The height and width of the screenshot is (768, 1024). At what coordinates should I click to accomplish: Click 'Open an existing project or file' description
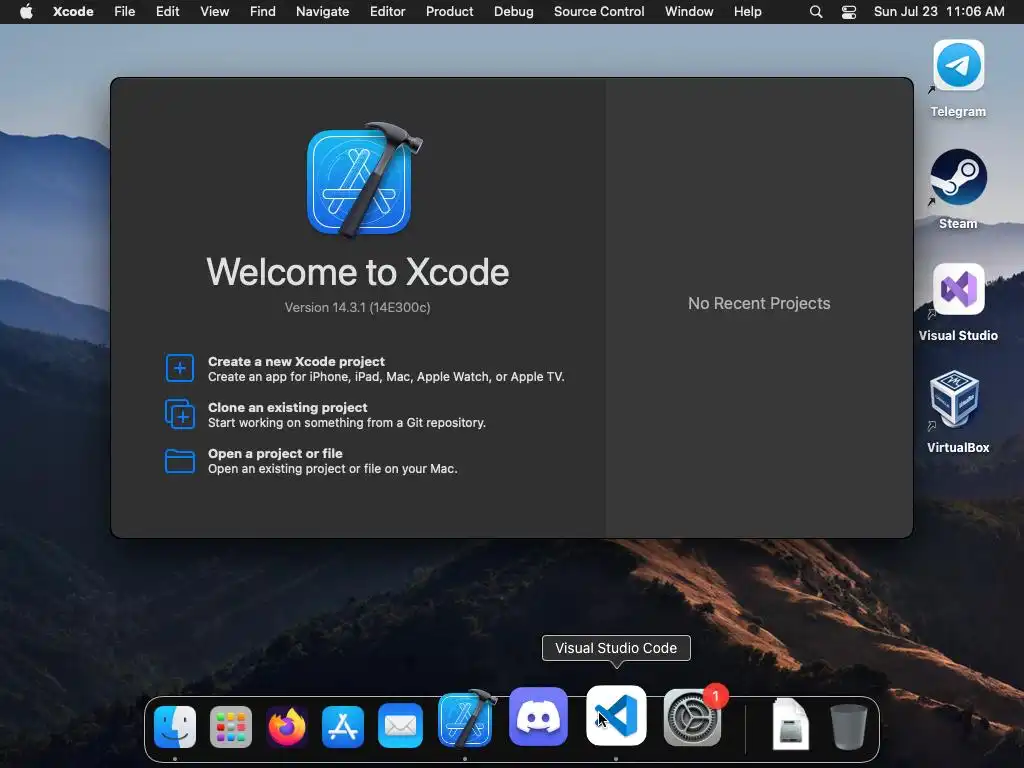[x=332, y=469]
